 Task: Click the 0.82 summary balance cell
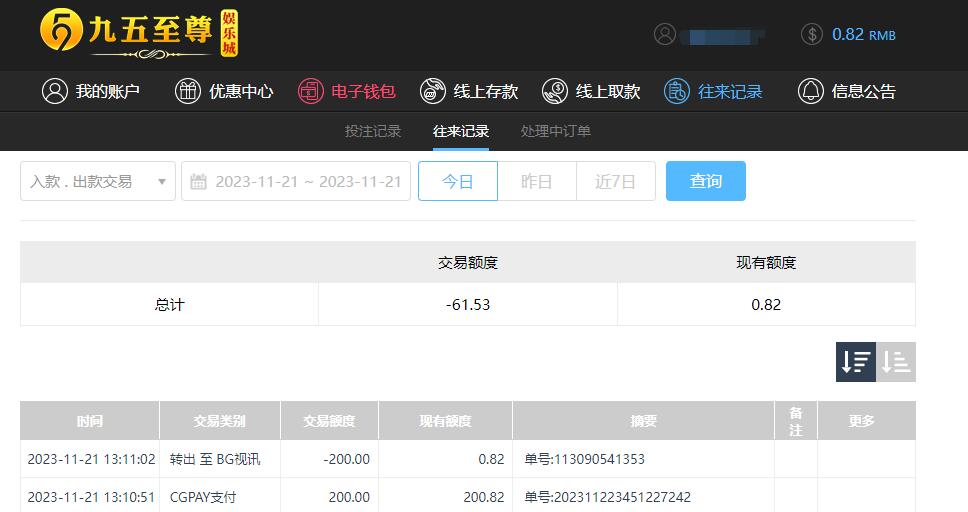766,304
